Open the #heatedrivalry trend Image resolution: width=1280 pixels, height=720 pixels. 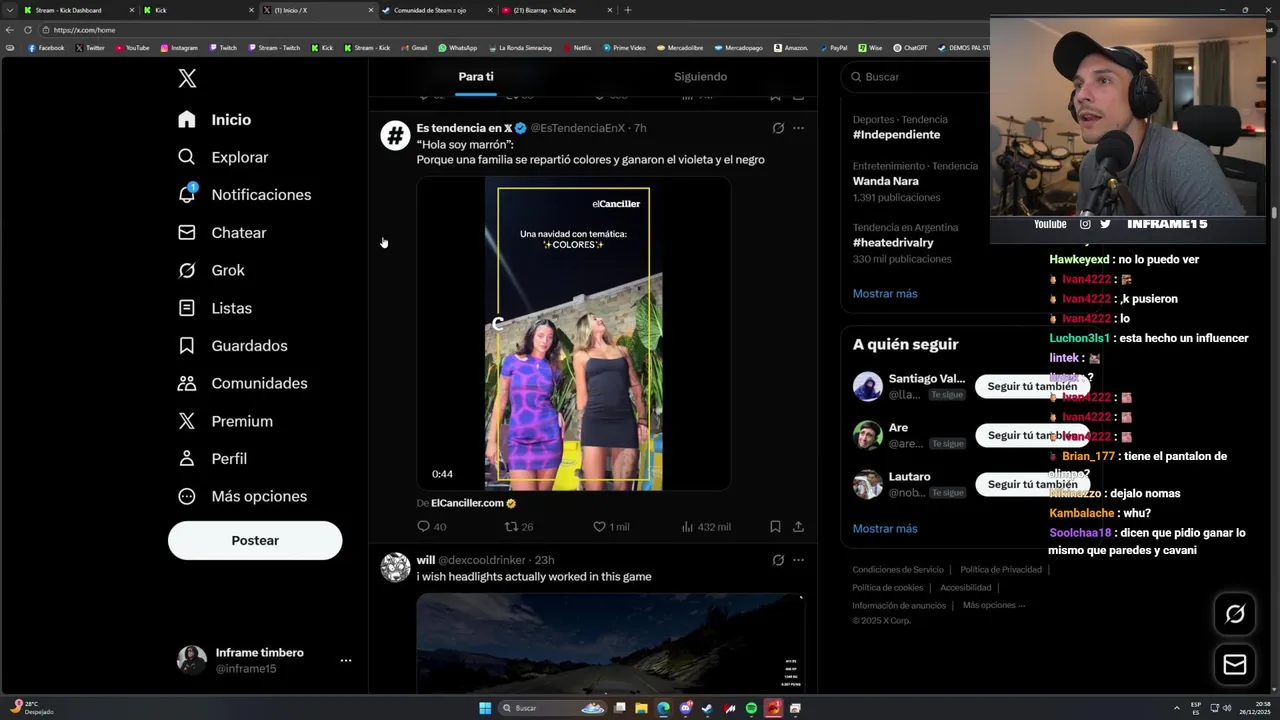(x=893, y=243)
